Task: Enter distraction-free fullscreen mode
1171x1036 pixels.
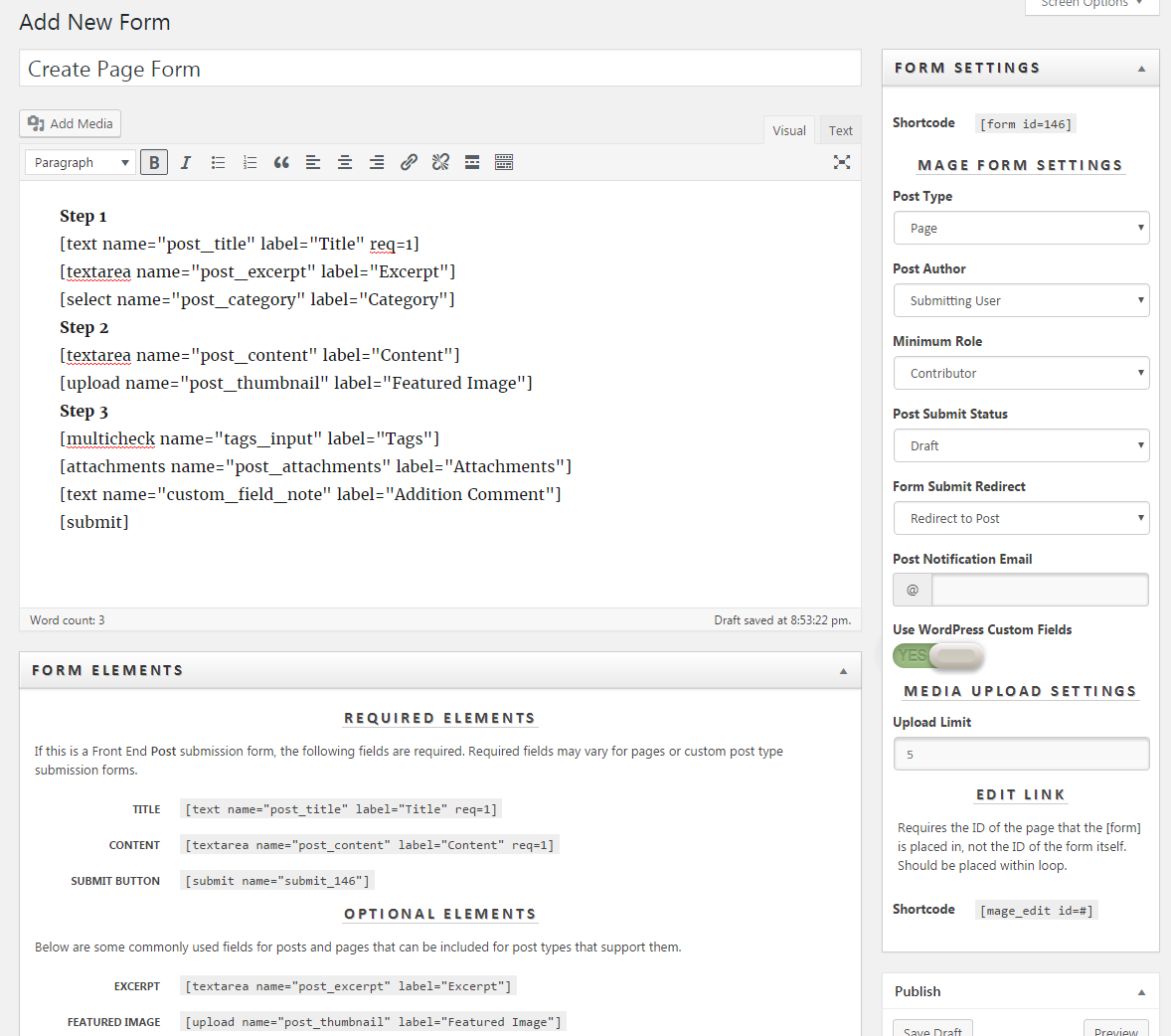Action: 842,162
